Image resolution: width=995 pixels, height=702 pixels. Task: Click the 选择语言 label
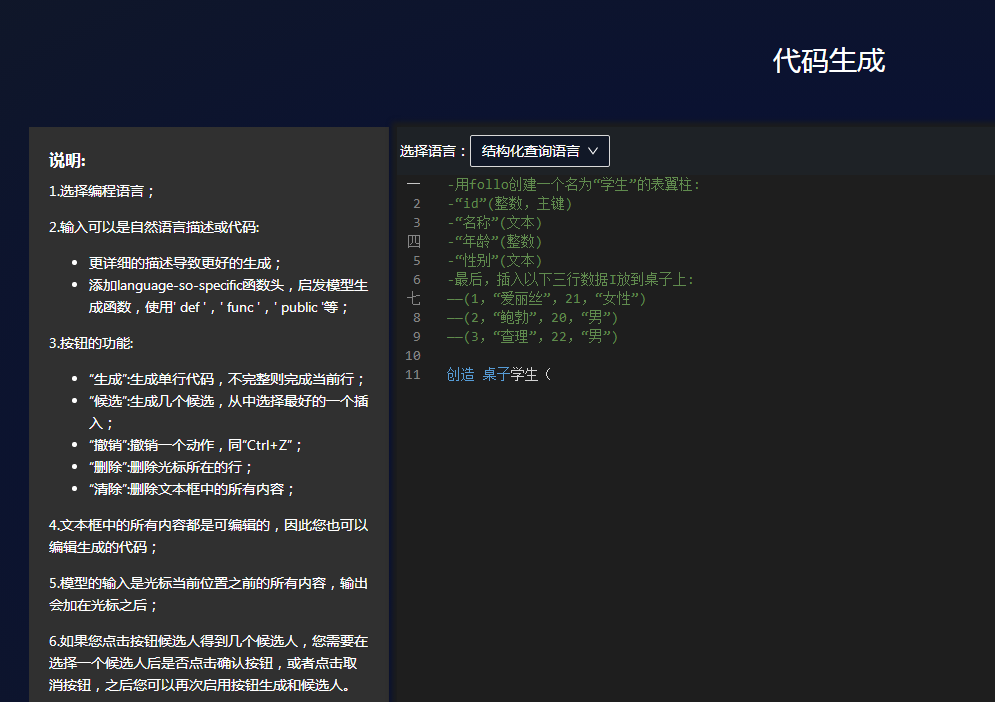[x=433, y=151]
